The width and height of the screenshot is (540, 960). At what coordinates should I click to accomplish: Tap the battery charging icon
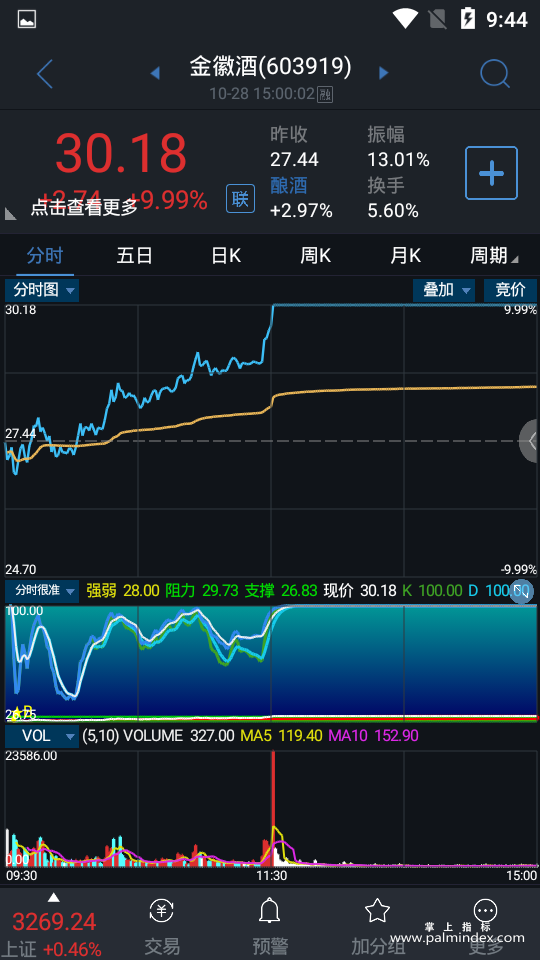(468, 19)
